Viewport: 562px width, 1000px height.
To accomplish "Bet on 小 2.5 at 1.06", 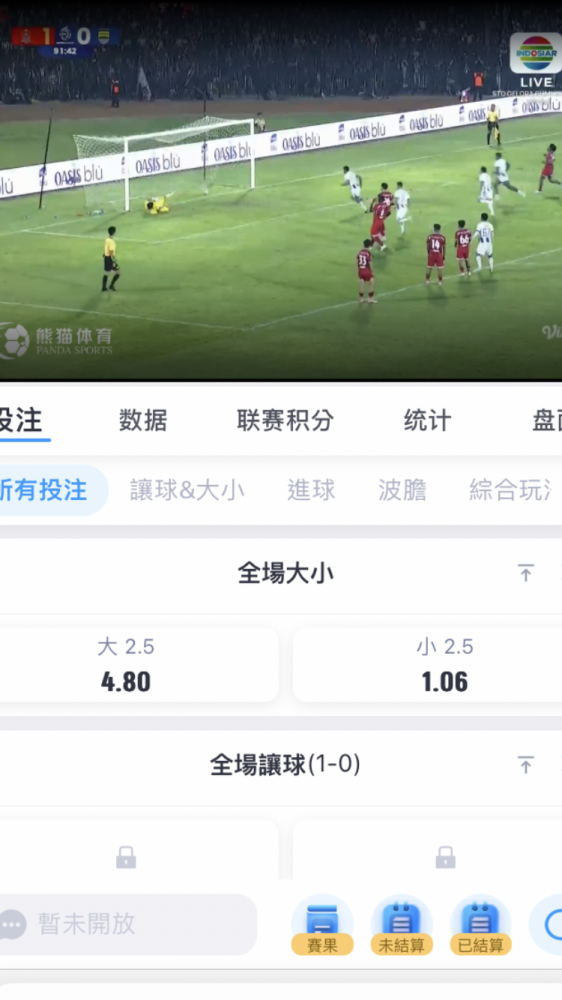I will click(x=445, y=665).
